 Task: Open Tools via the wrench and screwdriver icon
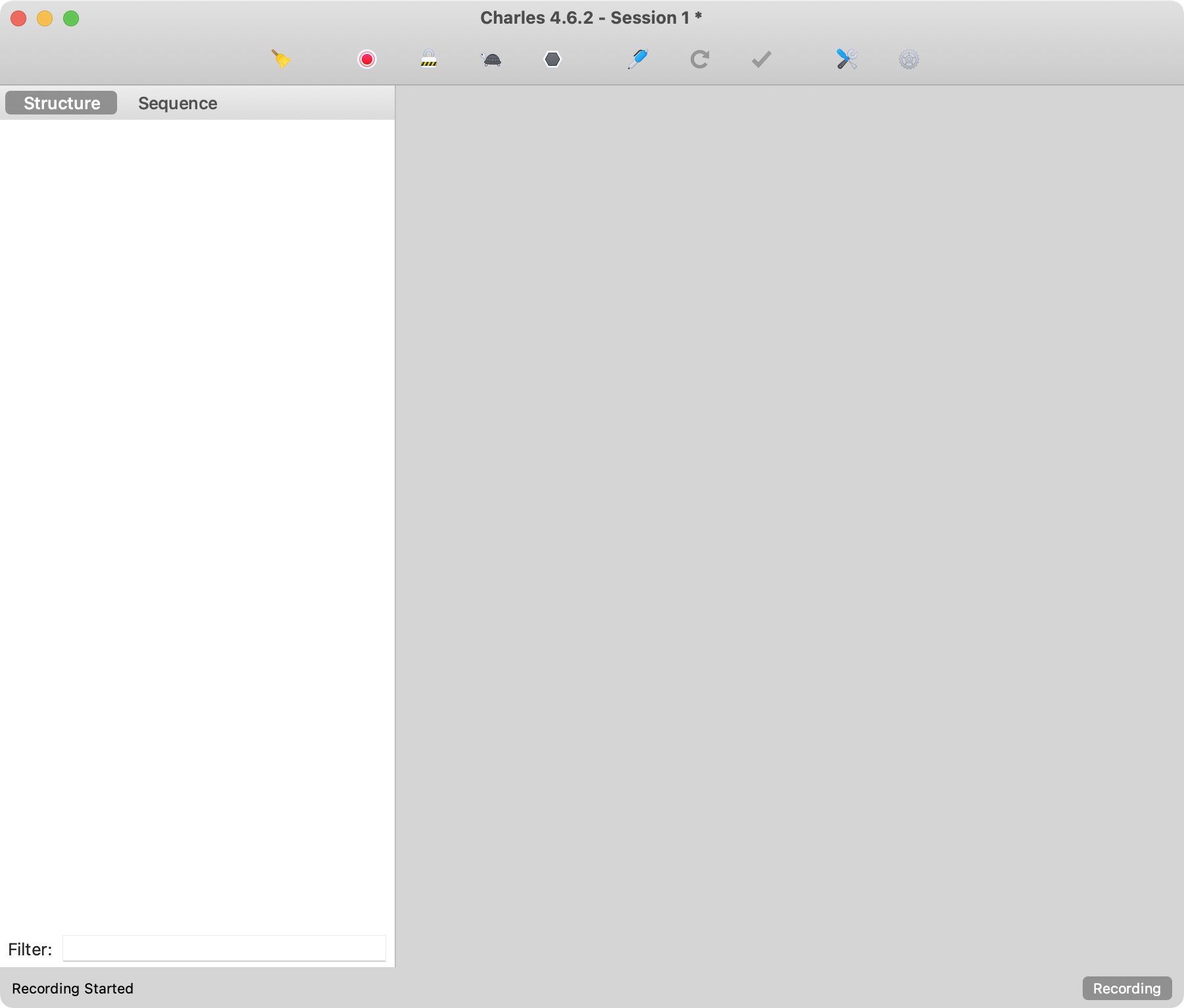point(847,59)
